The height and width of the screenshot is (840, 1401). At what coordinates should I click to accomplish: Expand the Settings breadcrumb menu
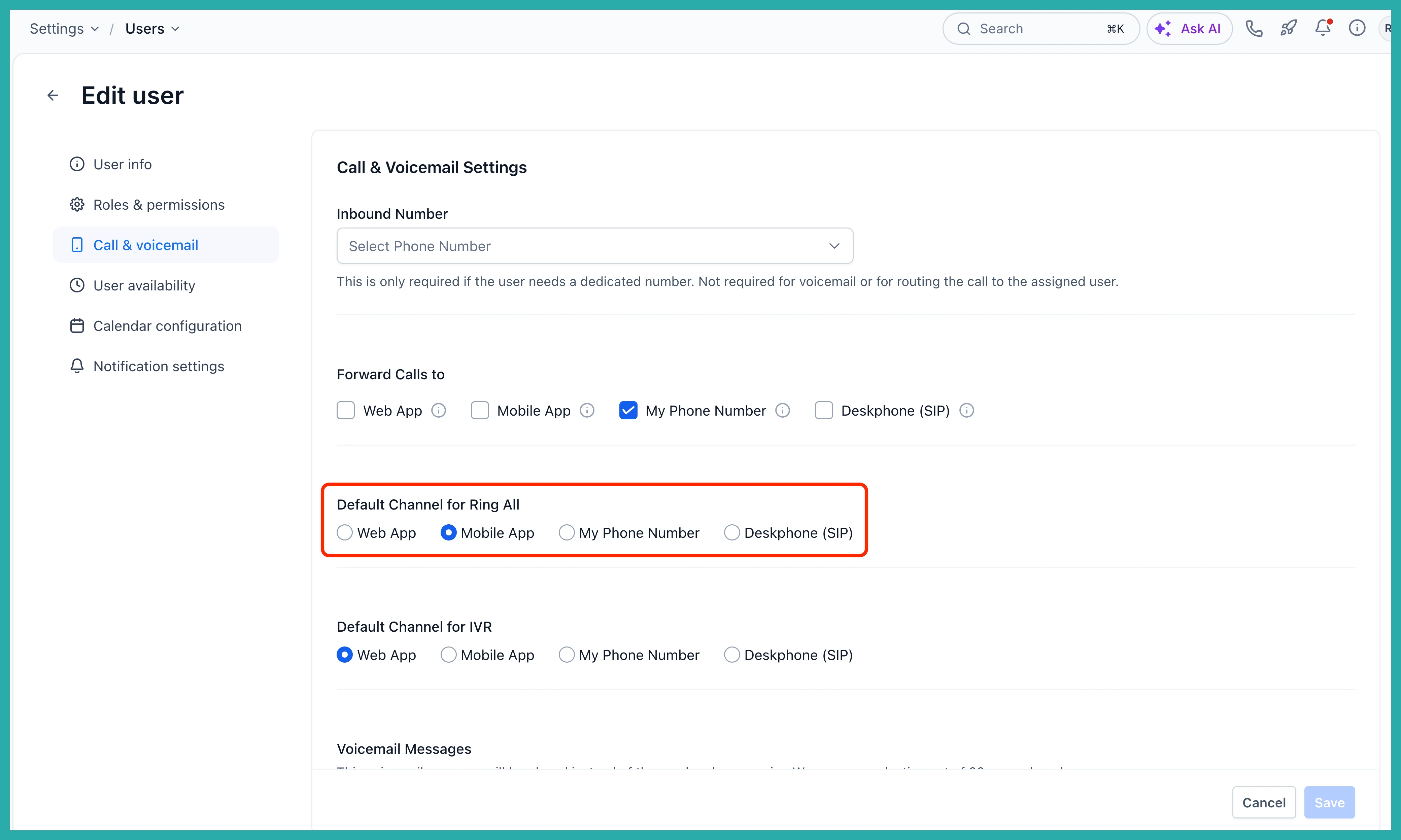64,29
